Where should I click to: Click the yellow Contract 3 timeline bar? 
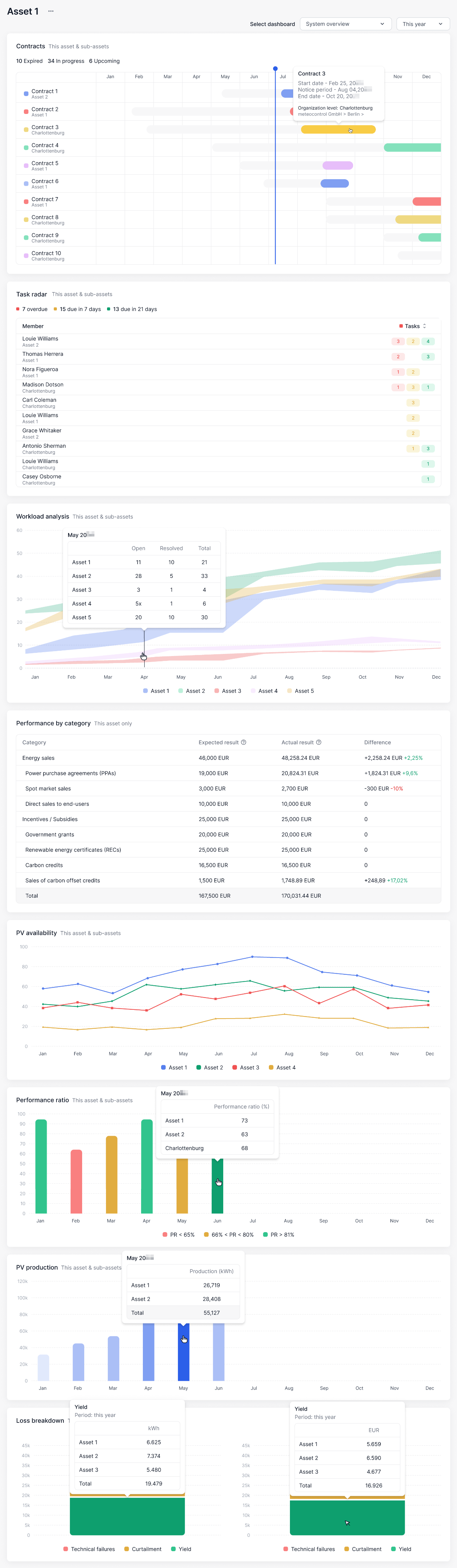tap(338, 130)
